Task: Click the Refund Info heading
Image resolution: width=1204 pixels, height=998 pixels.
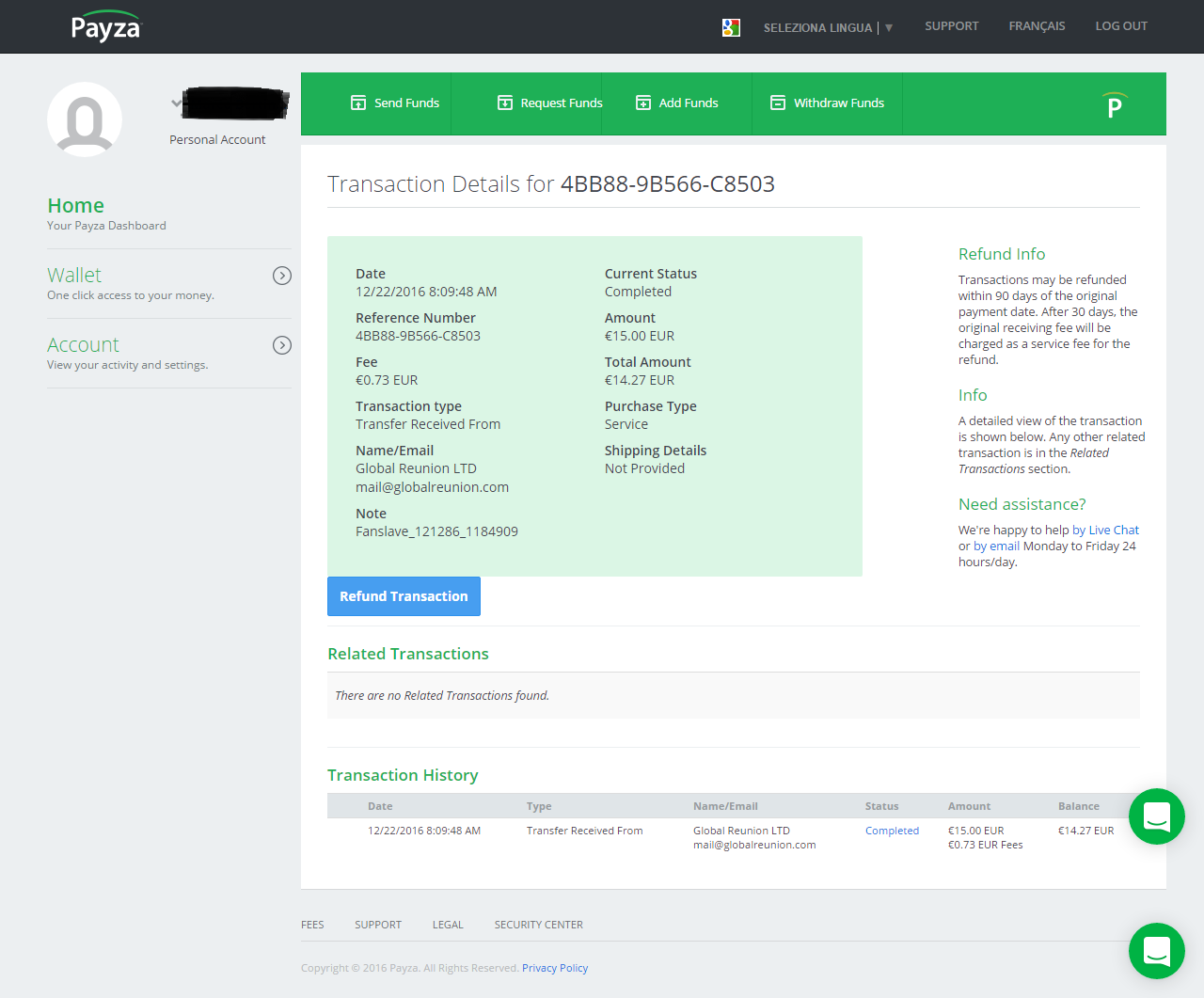Action: click(x=1002, y=254)
